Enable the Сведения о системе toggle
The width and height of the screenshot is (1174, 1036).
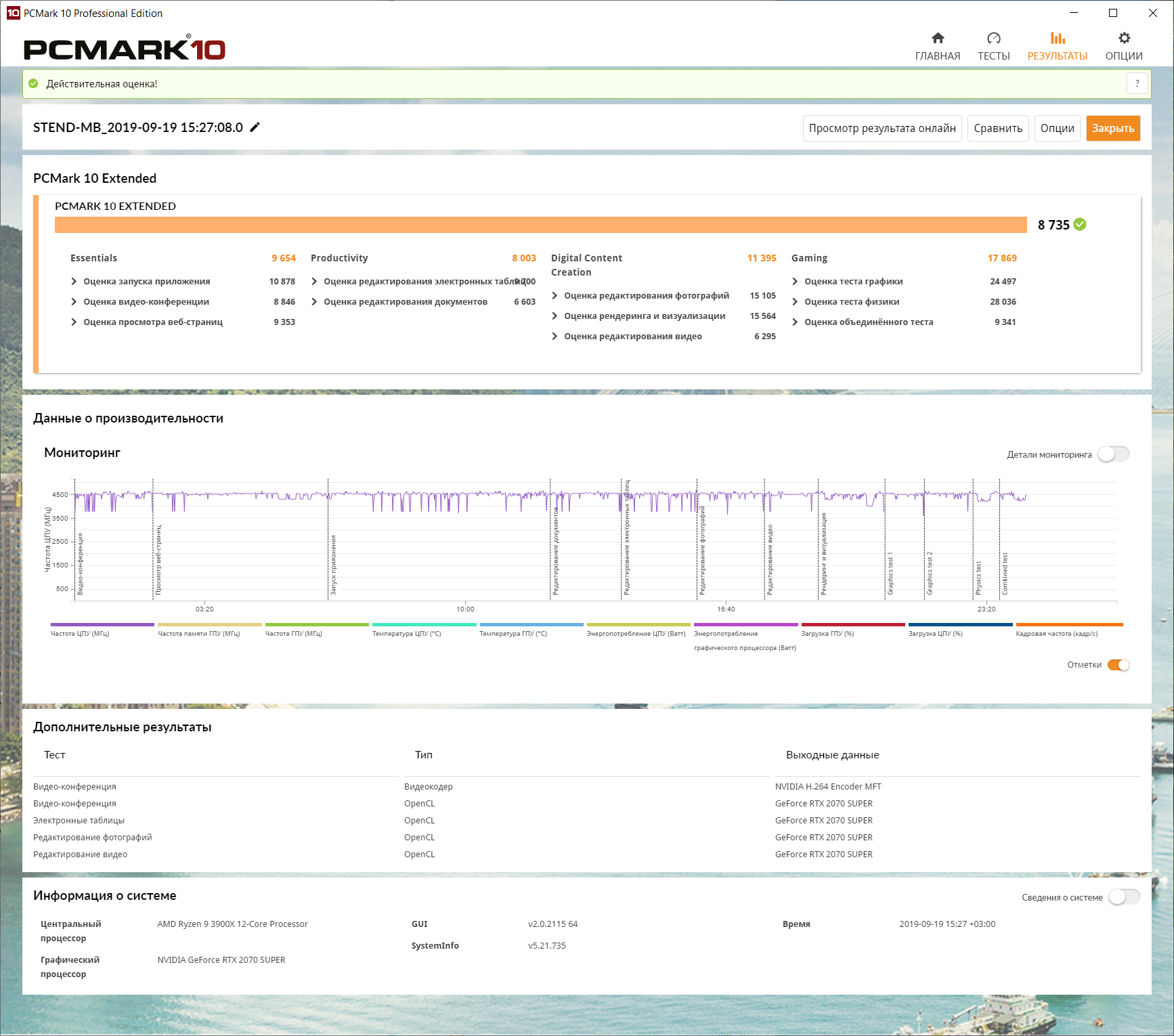point(1124,897)
